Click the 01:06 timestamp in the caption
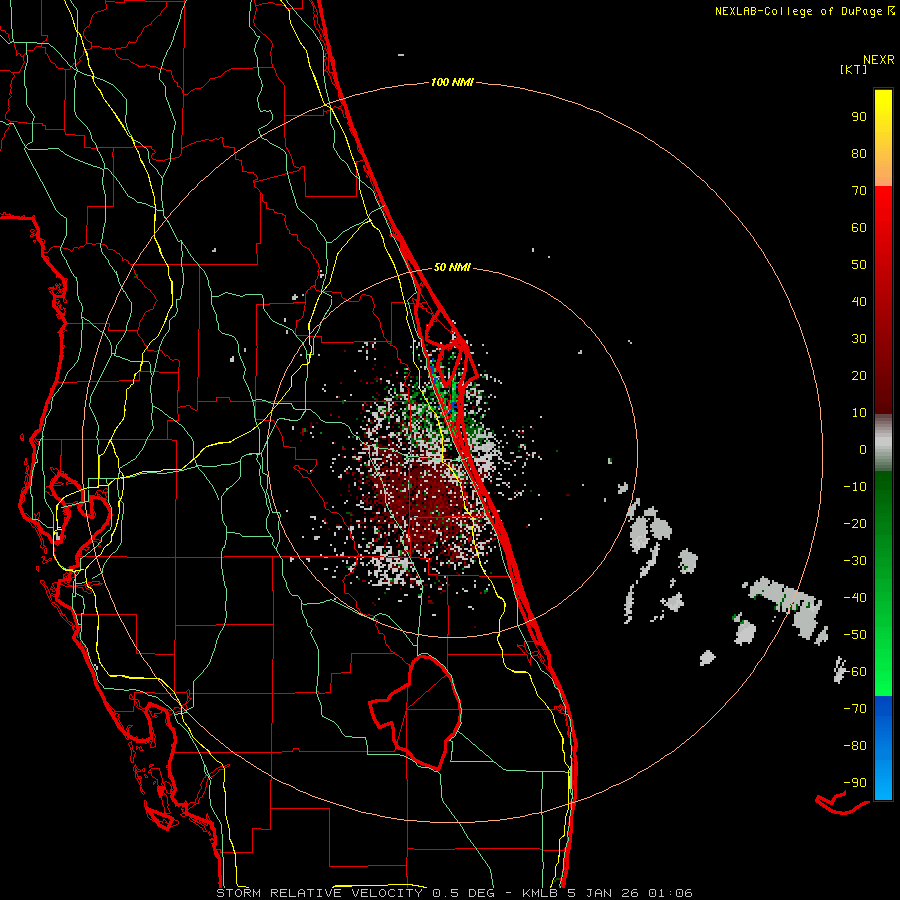 pos(670,893)
